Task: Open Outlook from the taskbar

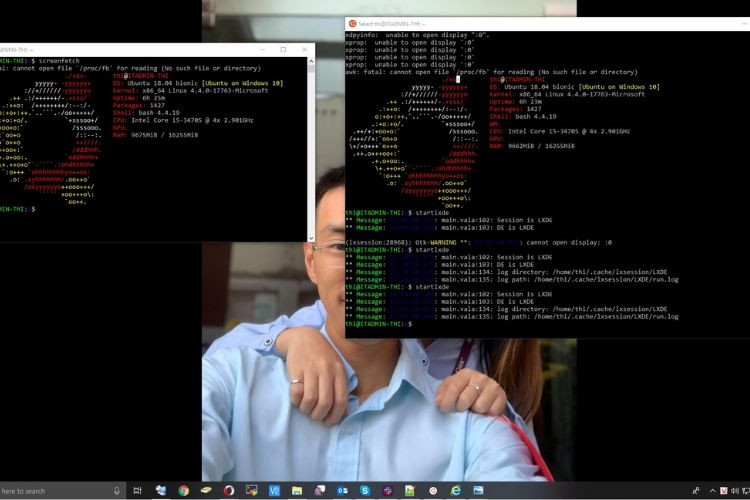Action: pyautogui.click(x=342, y=490)
